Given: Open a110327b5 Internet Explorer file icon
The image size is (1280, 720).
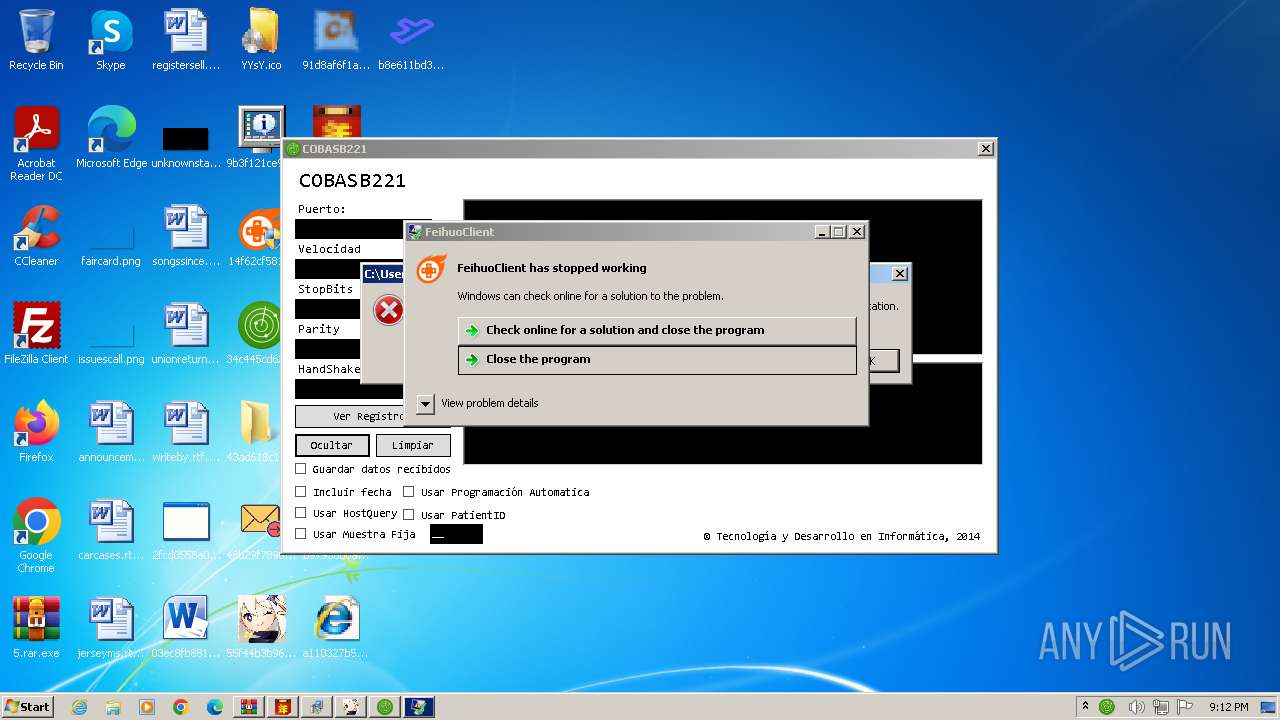Looking at the screenshot, I should tap(336, 627).
